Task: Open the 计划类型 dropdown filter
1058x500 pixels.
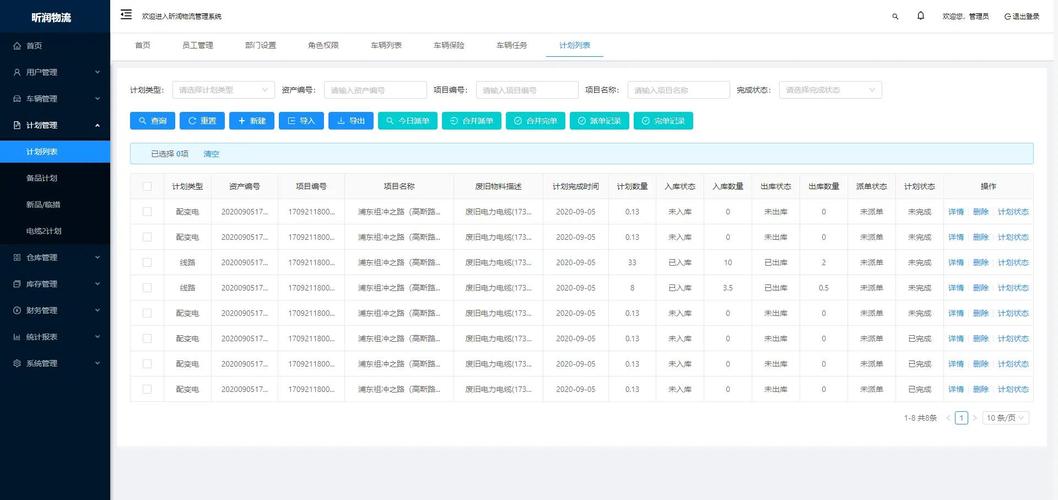Action: tap(223, 90)
